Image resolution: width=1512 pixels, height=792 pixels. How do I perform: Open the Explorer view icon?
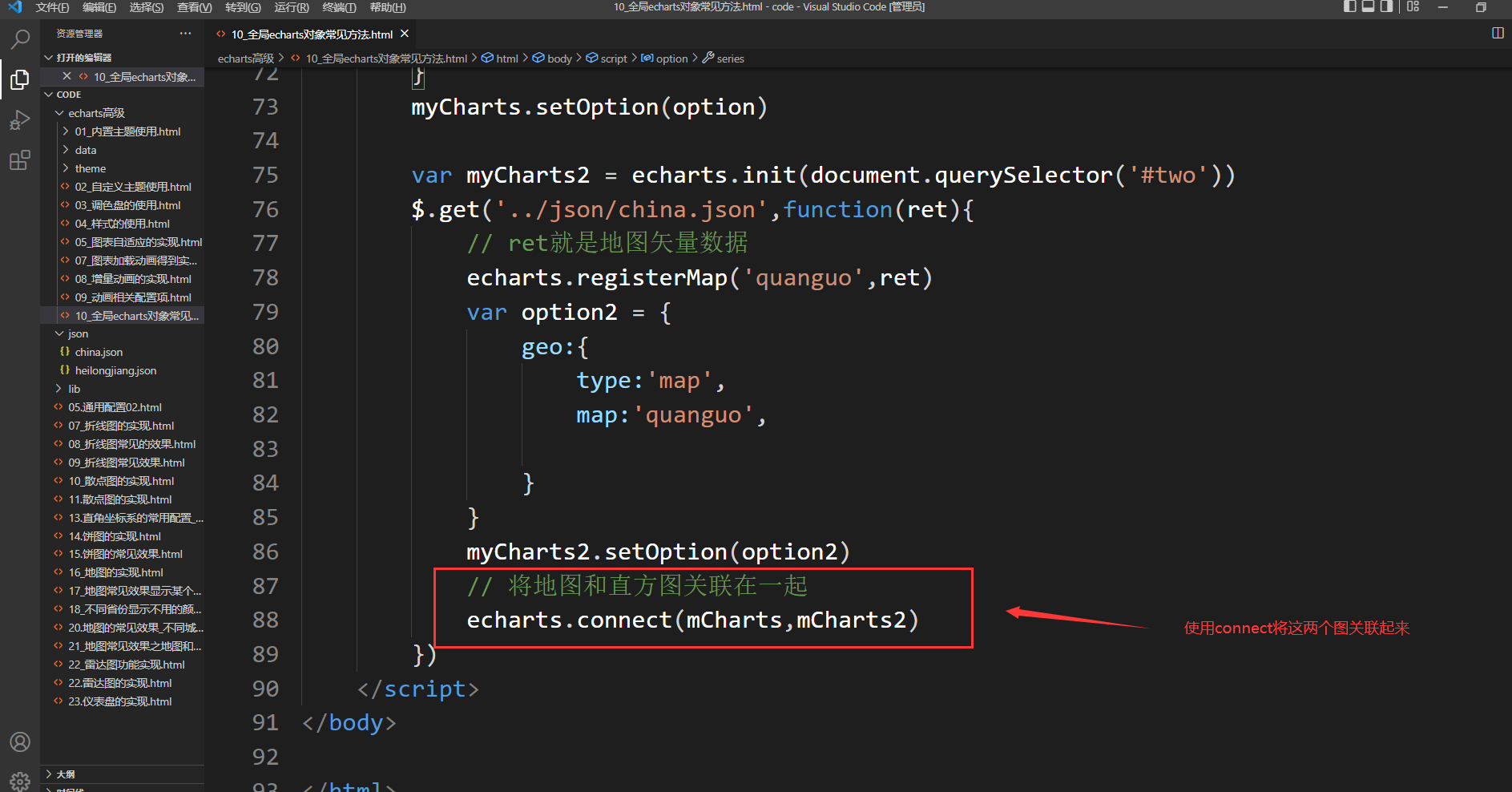pos(20,79)
